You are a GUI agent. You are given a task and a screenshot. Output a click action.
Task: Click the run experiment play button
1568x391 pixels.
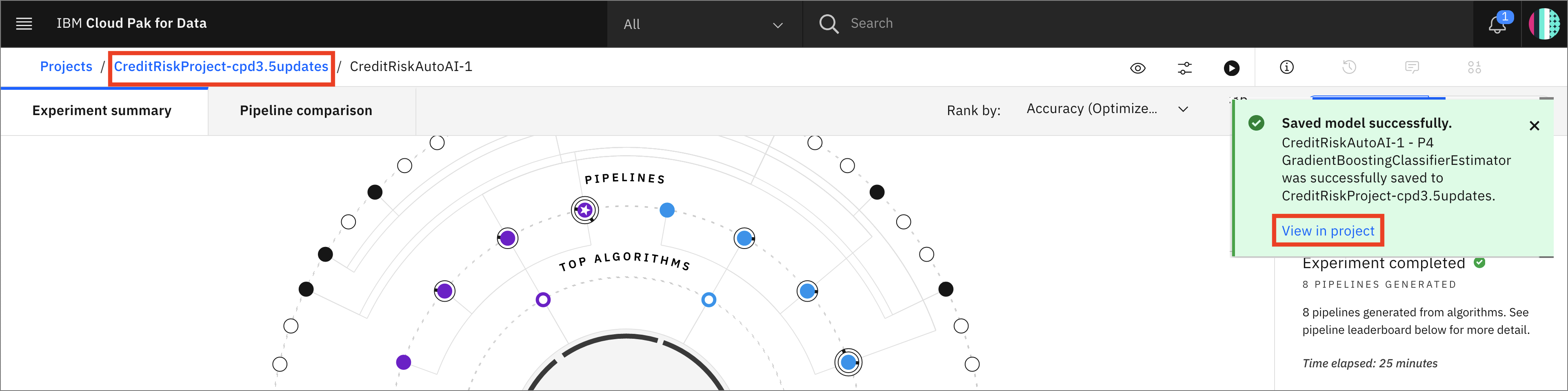1231,68
